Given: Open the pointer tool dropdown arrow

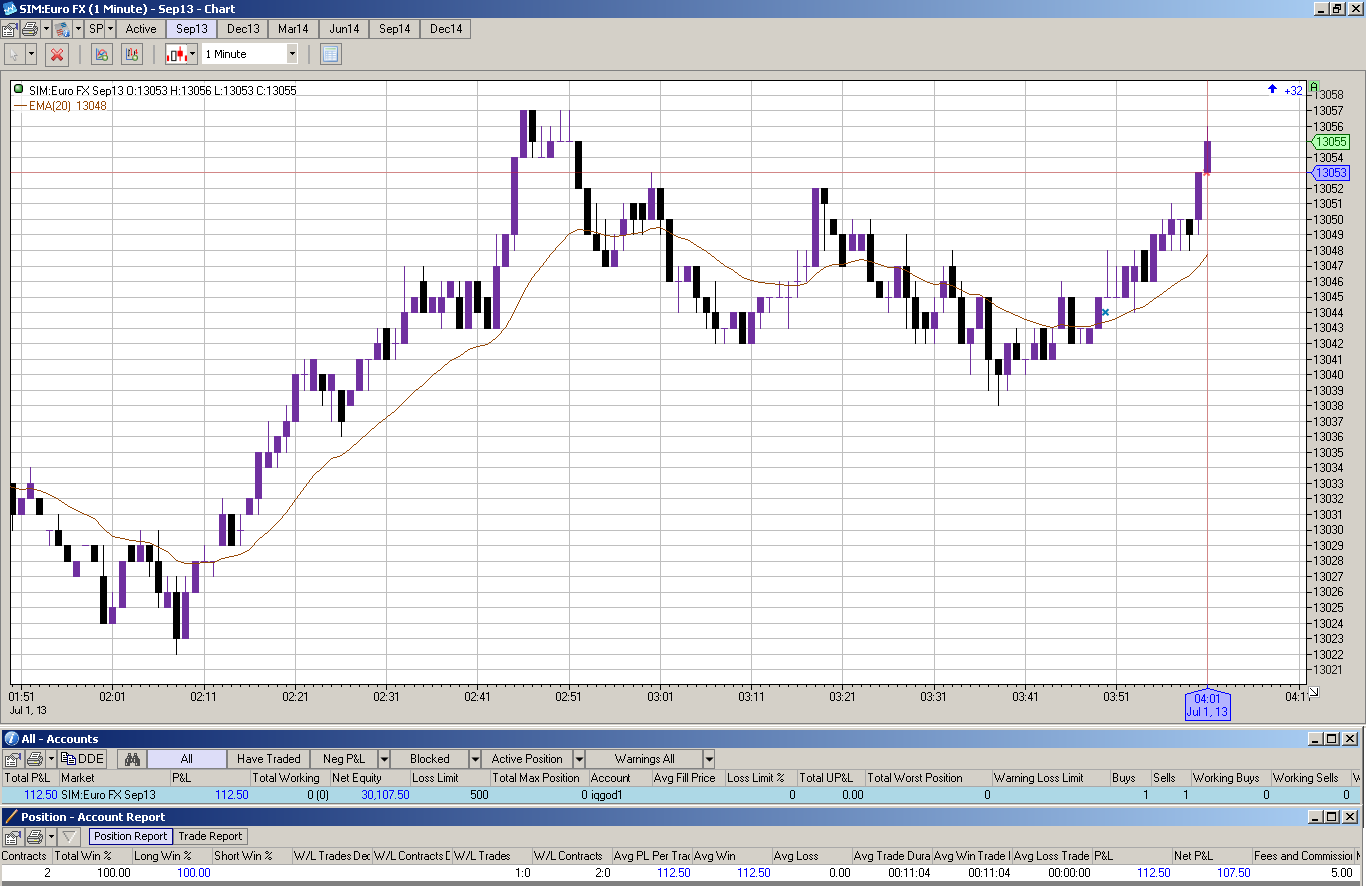Looking at the screenshot, I should click(x=31, y=54).
